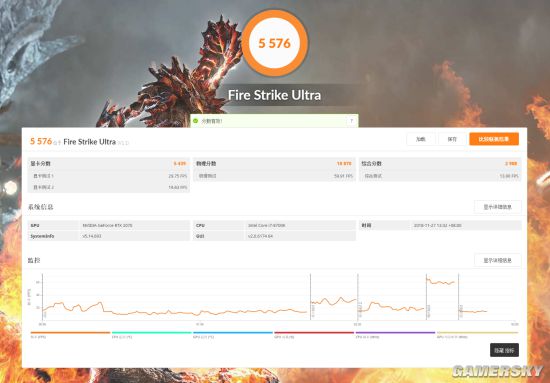The width and height of the screenshot is (550, 383).
Task: Click the orange compare results online button
Action: pos(494,139)
